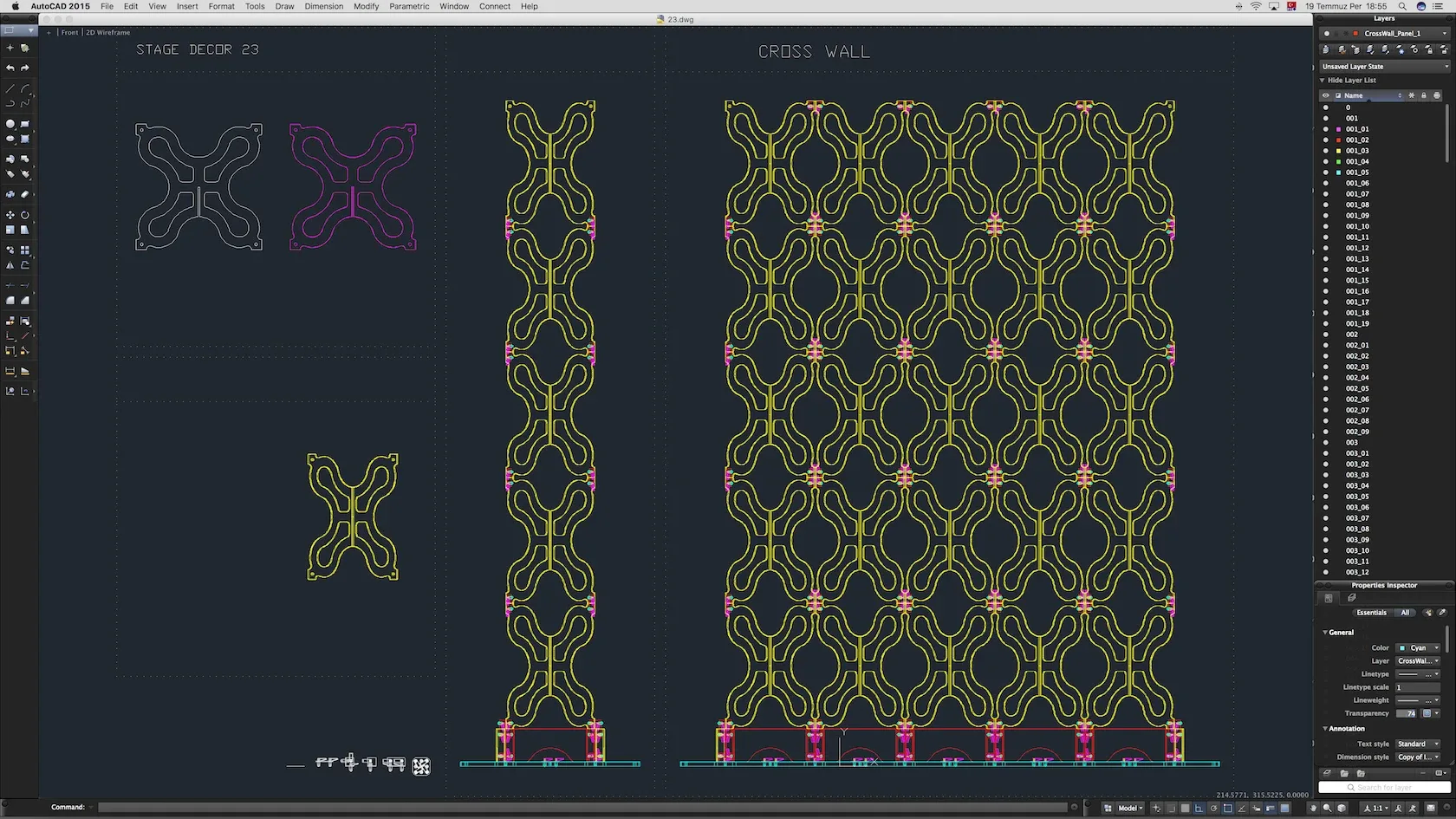This screenshot has height=819, width=1456.
Task: Click the 2D Wireframe visual style label
Action: tap(107, 33)
